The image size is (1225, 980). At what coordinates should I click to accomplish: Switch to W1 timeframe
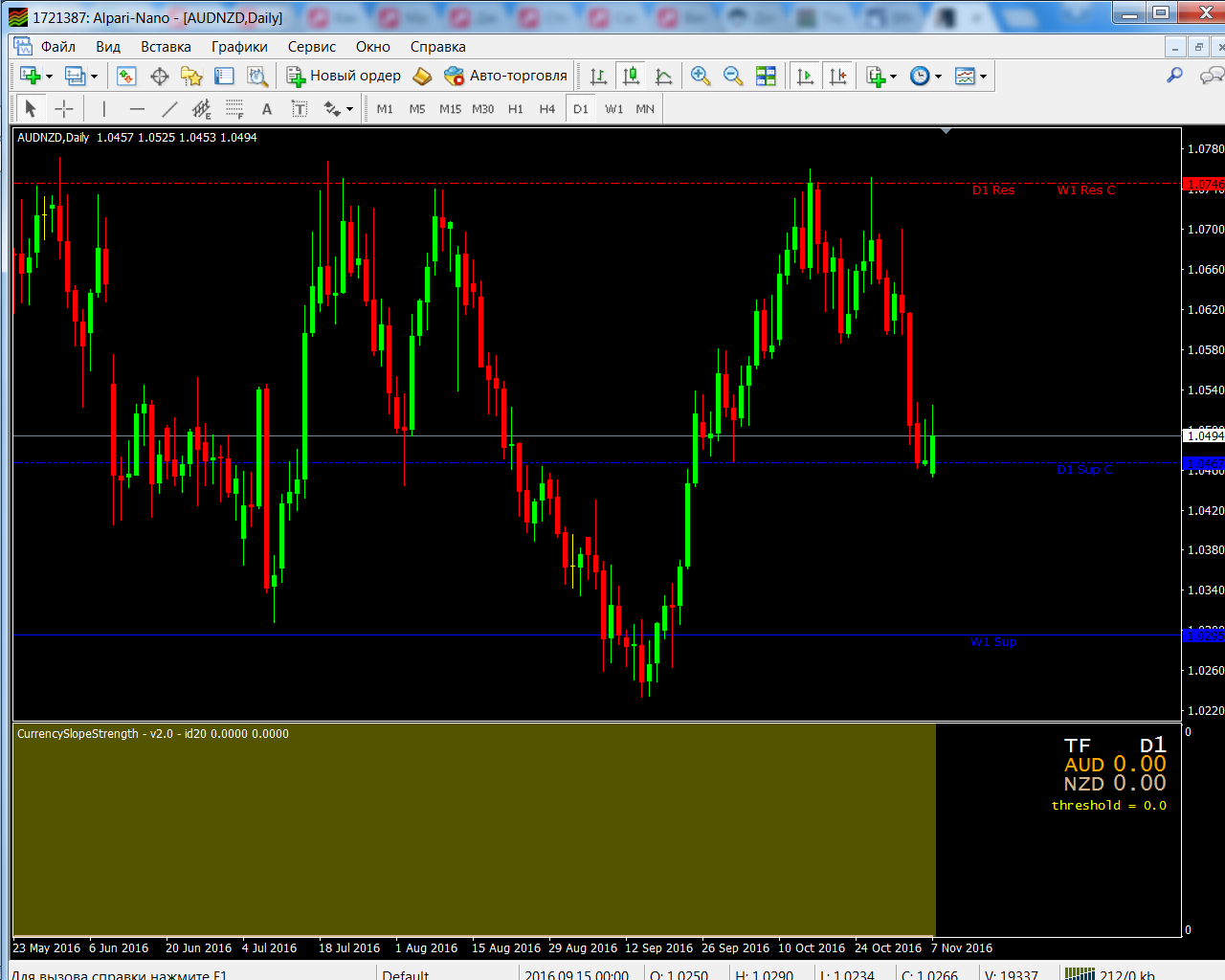(x=613, y=109)
